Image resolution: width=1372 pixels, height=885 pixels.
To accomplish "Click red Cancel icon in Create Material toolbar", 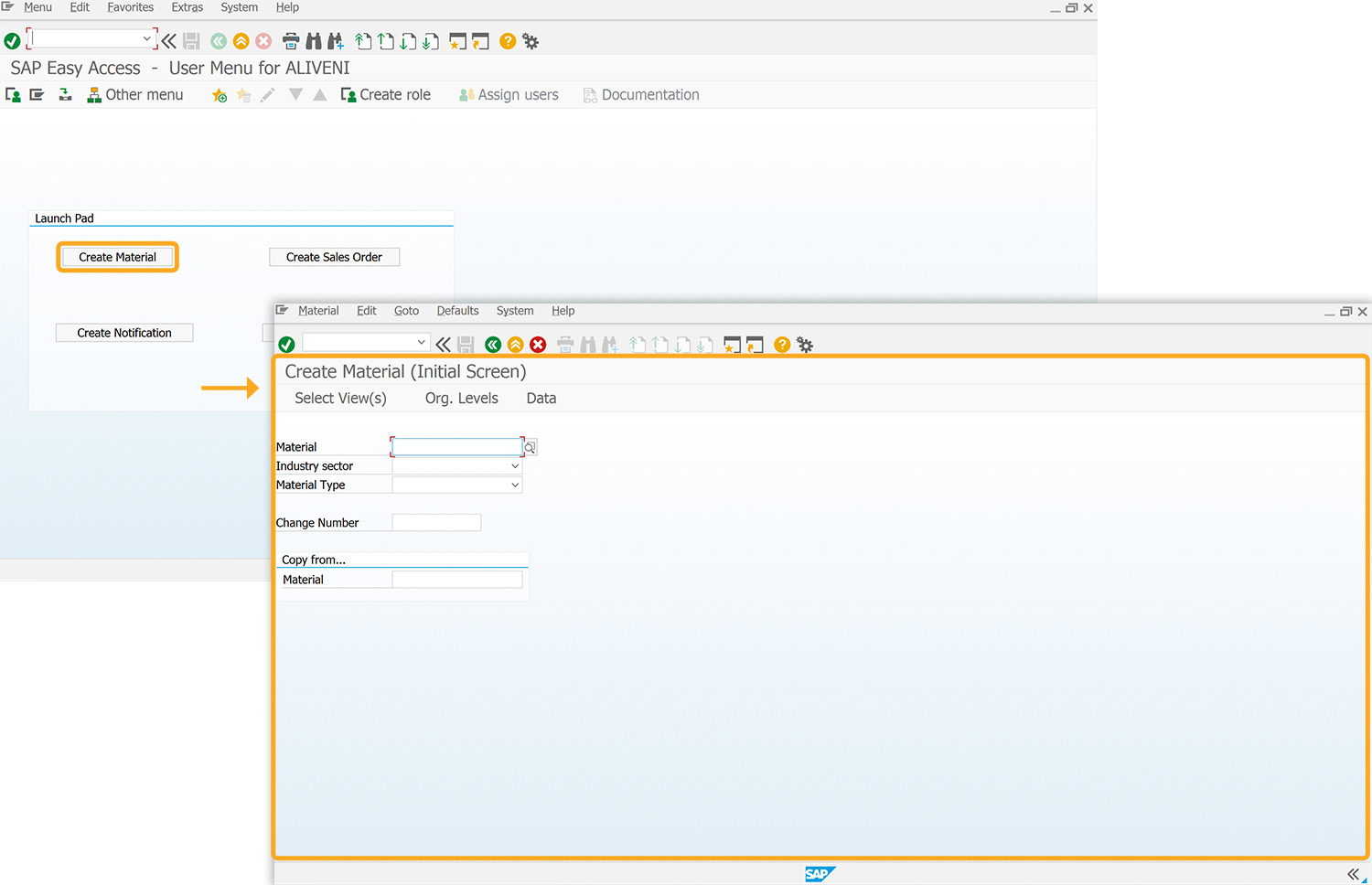I will coord(538,345).
